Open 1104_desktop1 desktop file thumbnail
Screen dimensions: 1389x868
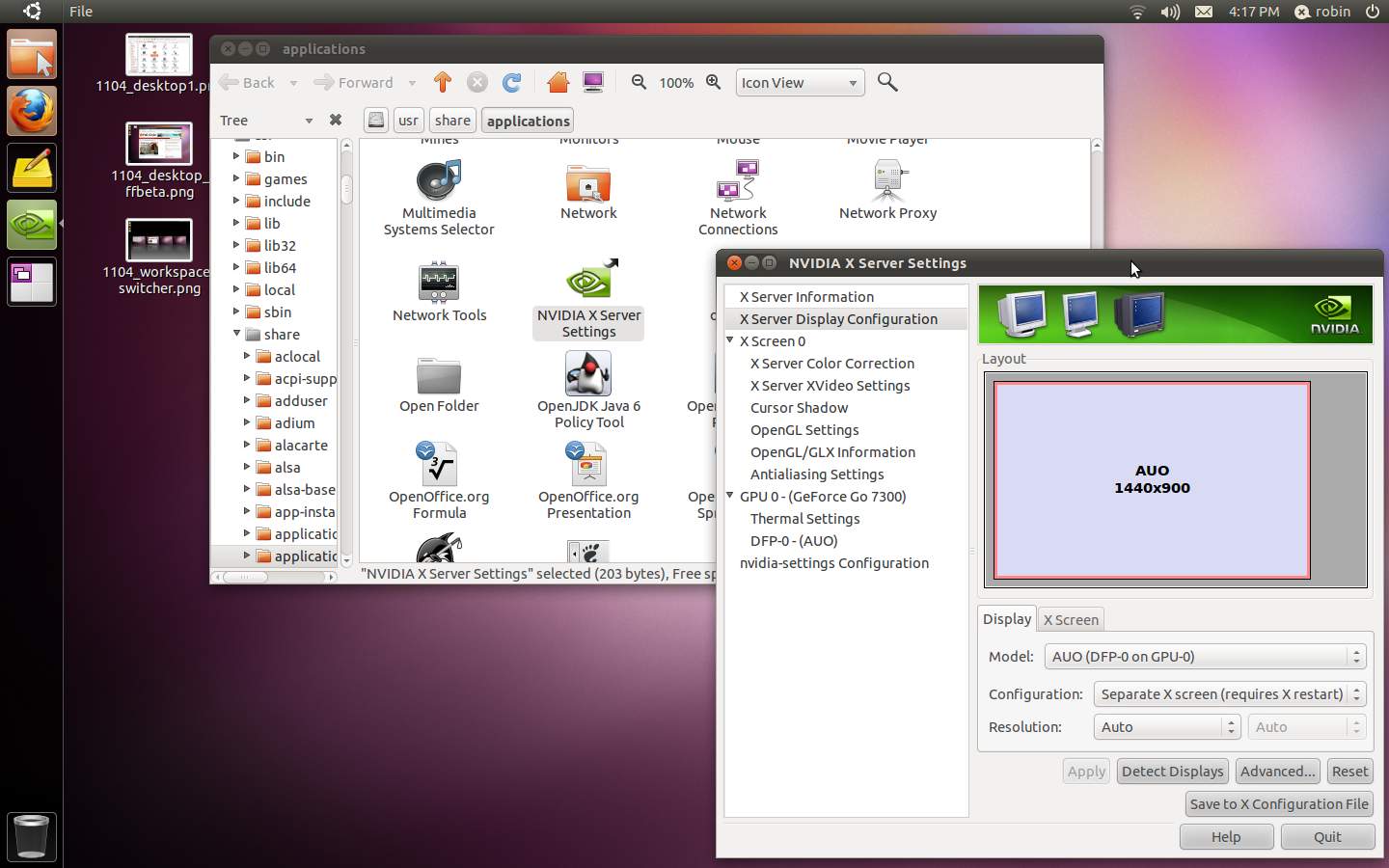pyautogui.click(x=159, y=55)
